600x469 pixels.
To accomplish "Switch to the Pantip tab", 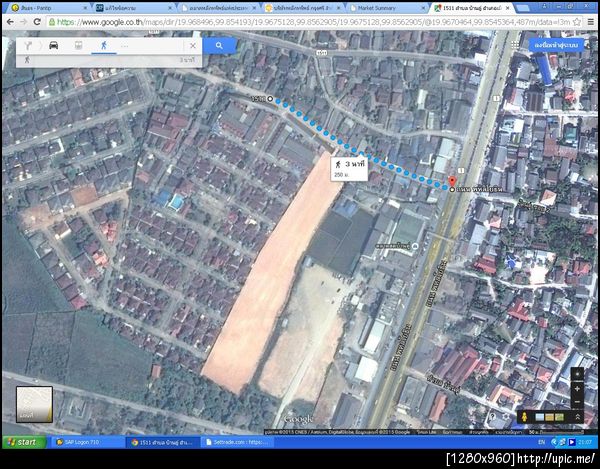I will point(49,8).
